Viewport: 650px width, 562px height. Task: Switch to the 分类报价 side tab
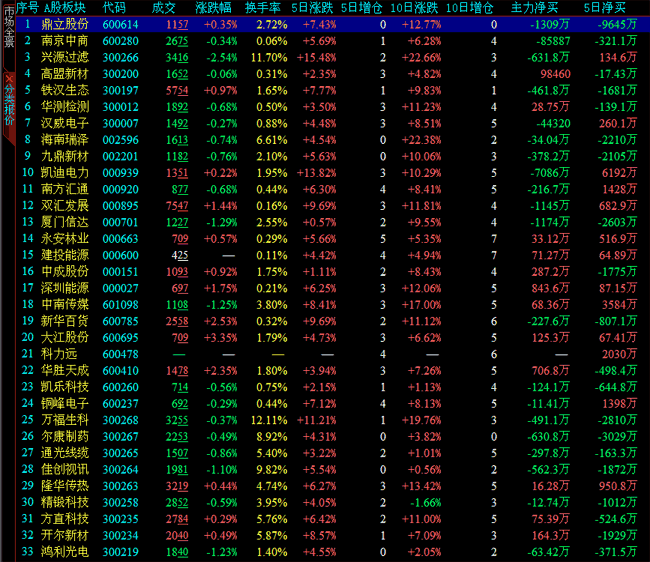9,104
